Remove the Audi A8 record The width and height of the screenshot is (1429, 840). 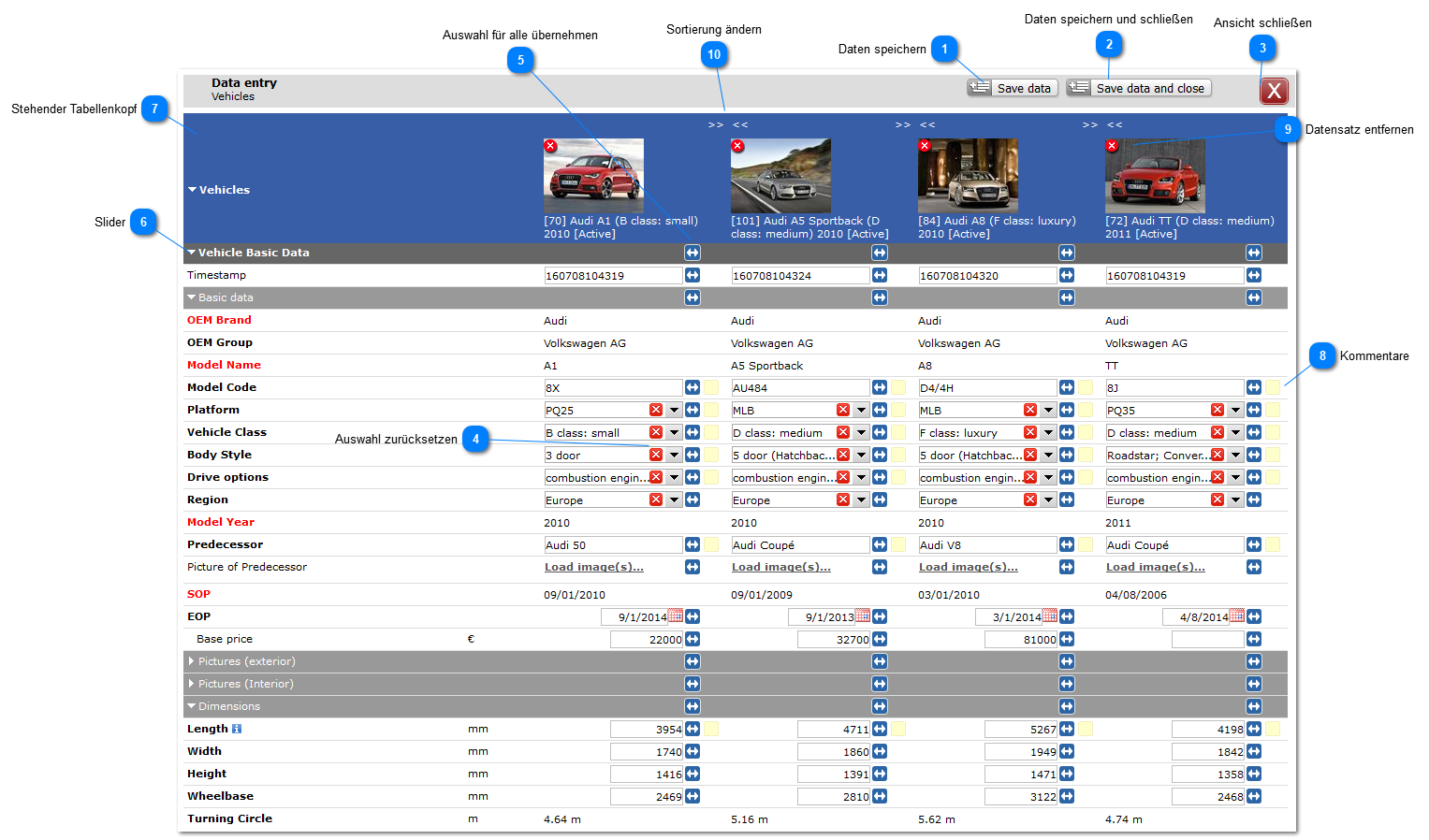tap(925, 146)
